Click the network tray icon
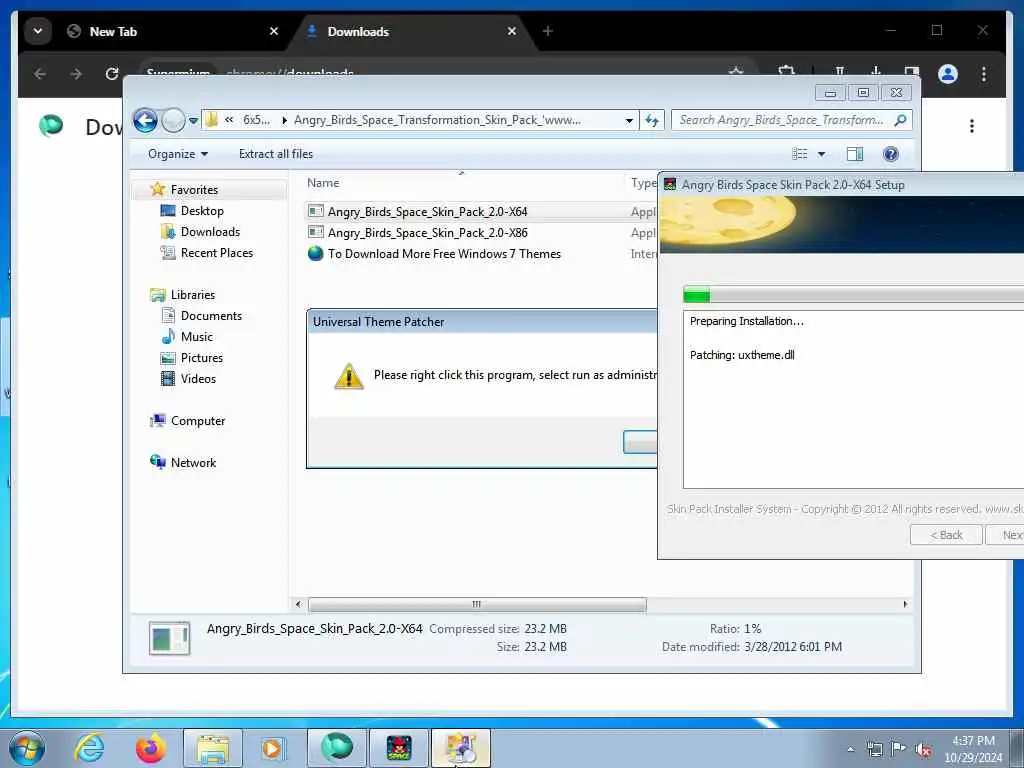Image resolution: width=1024 pixels, height=768 pixels. 874,749
